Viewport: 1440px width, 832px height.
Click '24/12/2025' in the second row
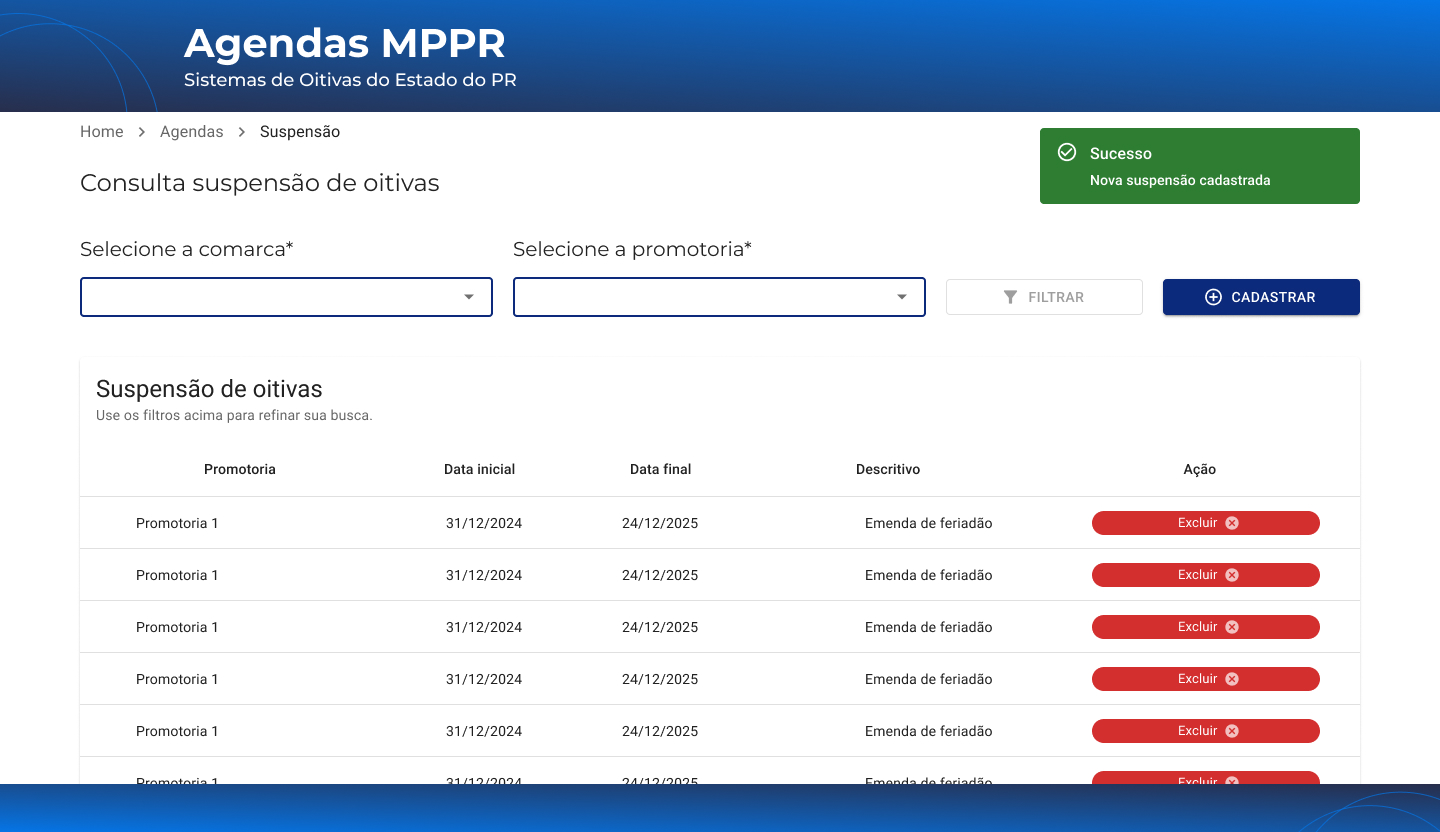(x=660, y=575)
